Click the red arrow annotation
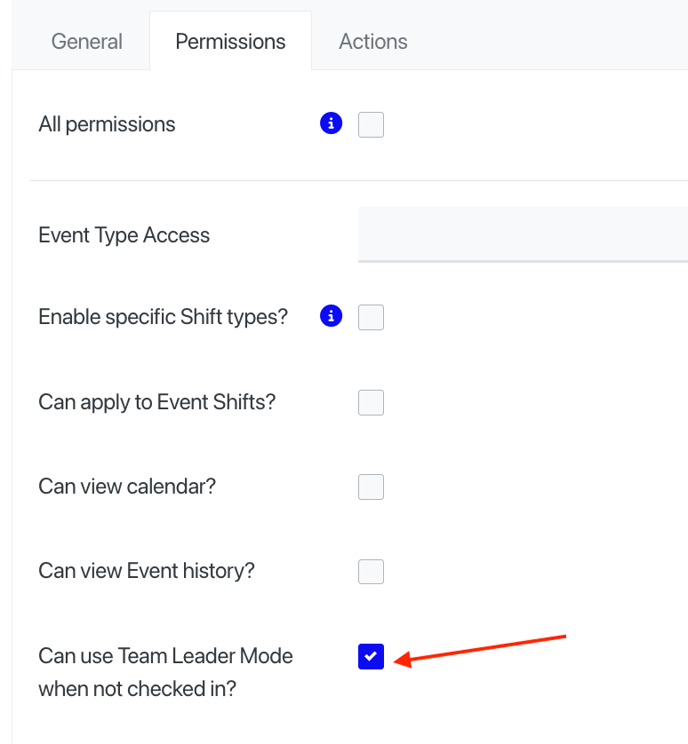Image resolution: width=688 pixels, height=744 pixels. pyautogui.click(x=480, y=651)
